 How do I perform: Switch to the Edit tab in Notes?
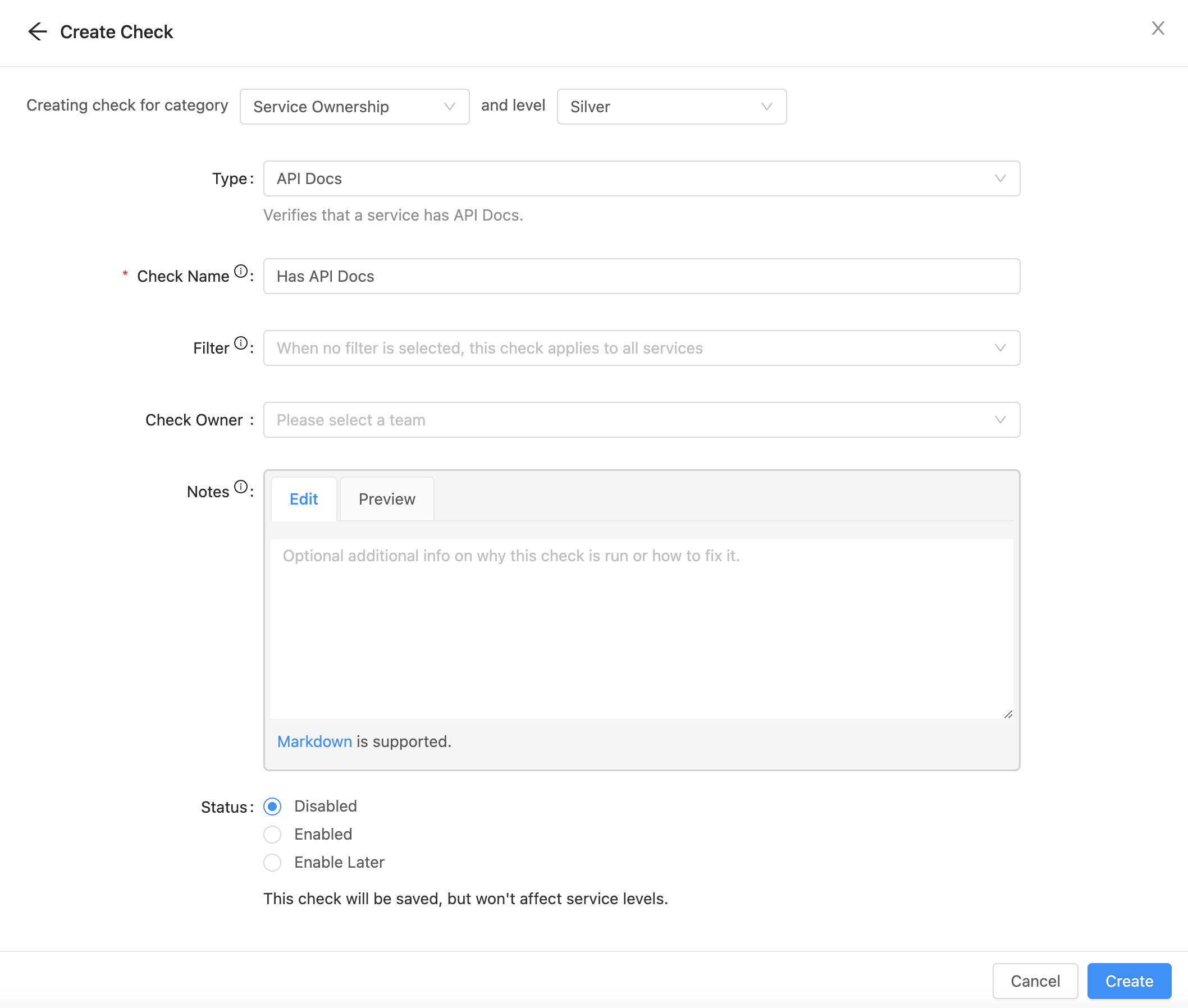coord(304,499)
